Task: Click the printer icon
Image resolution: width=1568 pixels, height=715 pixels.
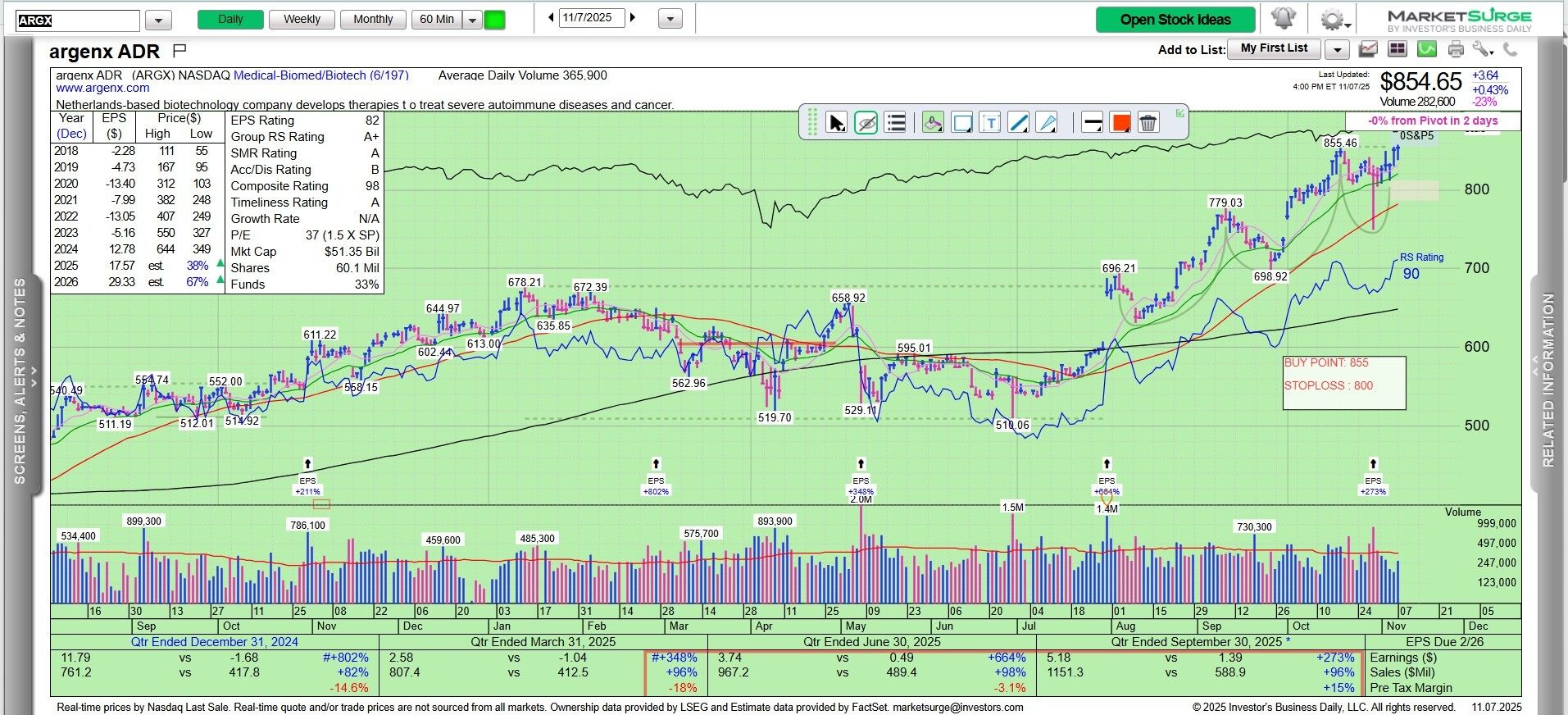Action: coord(1456,50)
